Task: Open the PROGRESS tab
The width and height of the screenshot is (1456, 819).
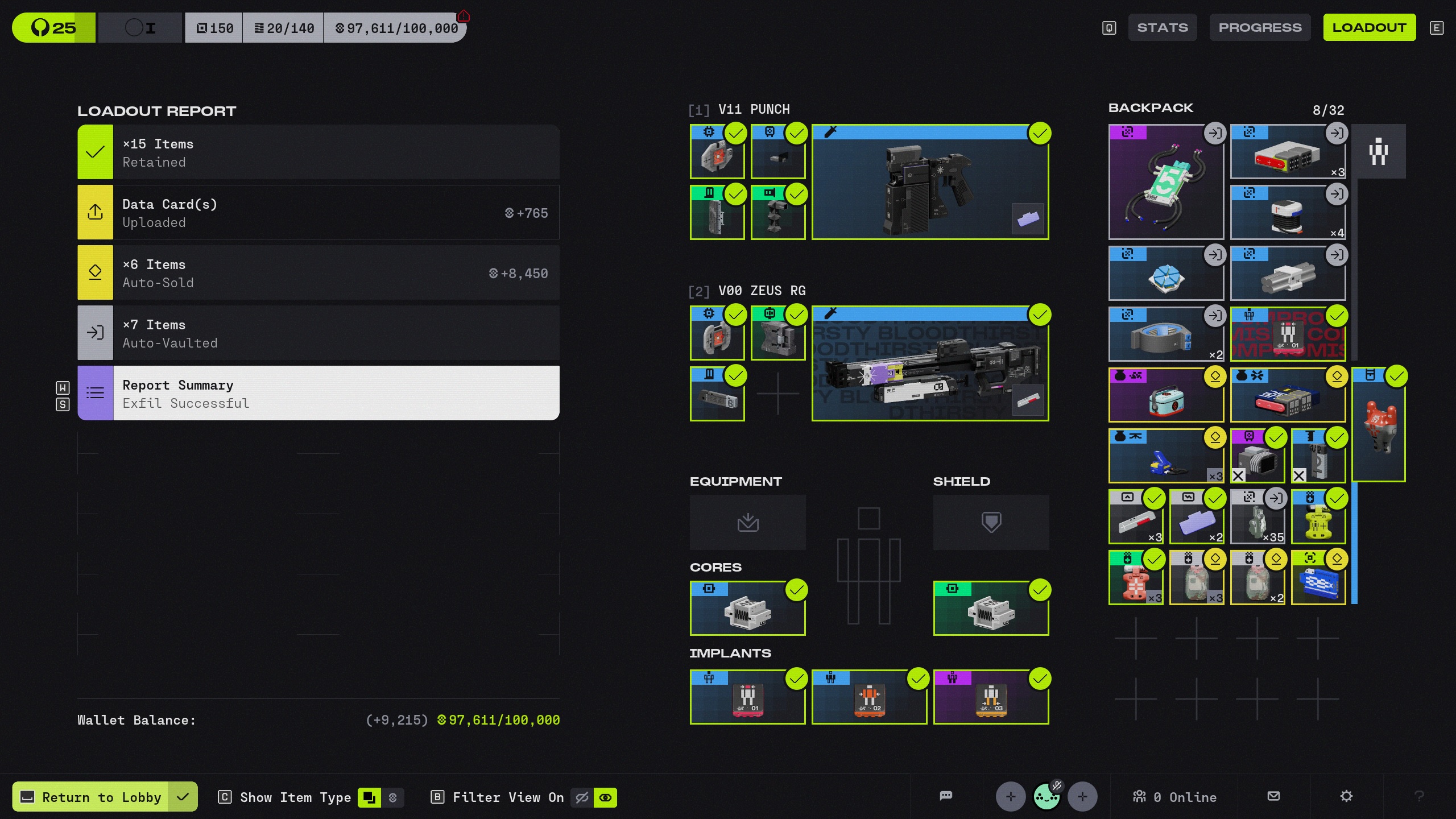Action: (x=1260, y=27)
